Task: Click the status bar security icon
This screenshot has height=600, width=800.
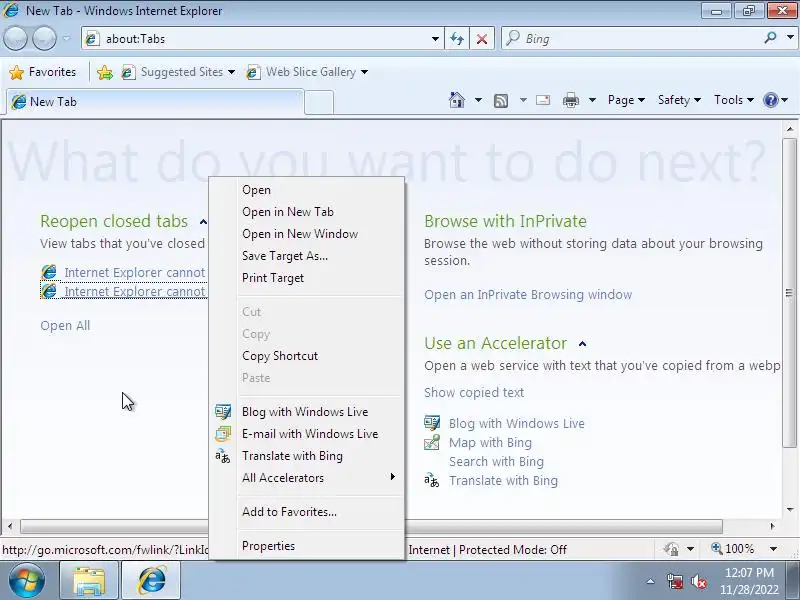Action: pos(671,549)
